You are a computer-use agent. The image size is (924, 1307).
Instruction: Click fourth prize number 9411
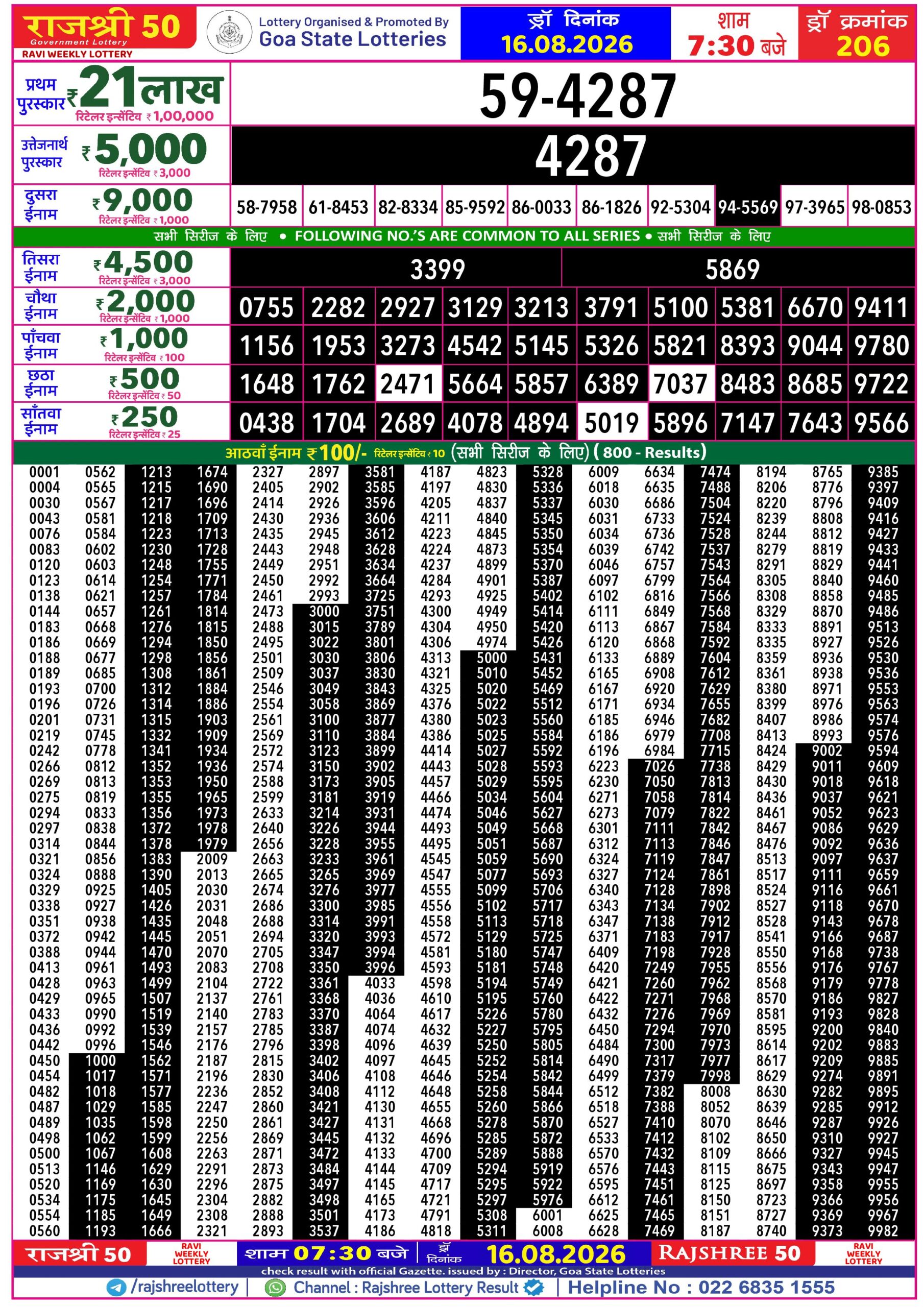tap(882, 308)
